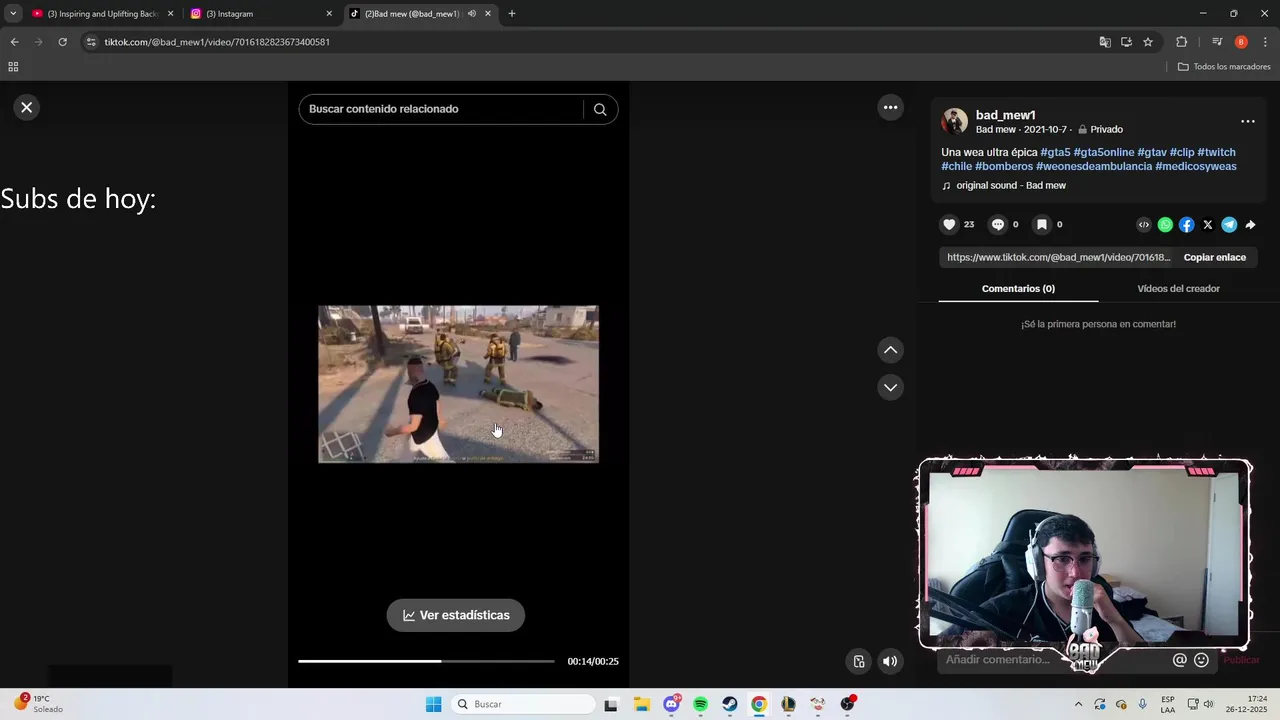Viewport: 1280px width, 720px height.
Task: Open the #weonesdeambulancia hashtag
Action: [1094, 166]
